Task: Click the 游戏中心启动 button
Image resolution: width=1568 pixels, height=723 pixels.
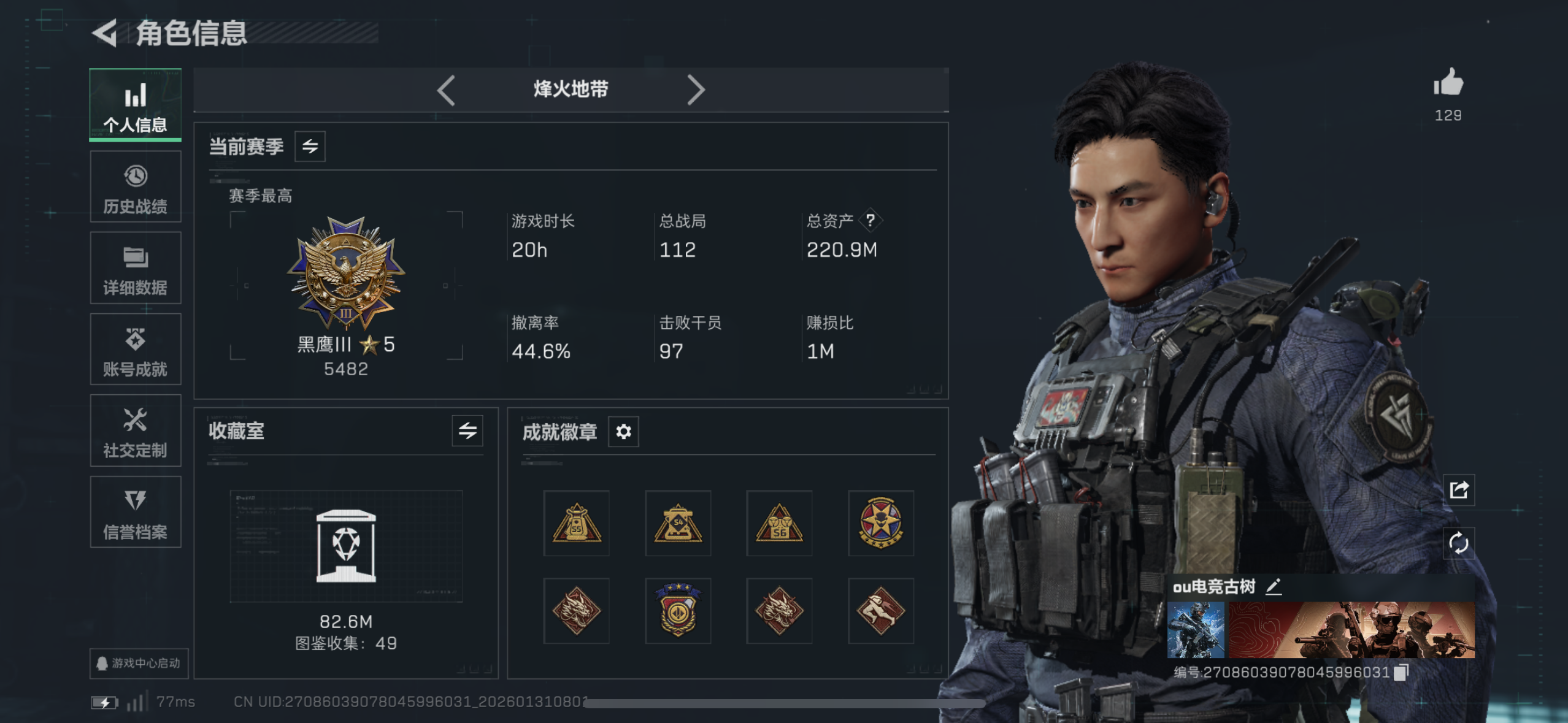Action: tap(139, 663)
